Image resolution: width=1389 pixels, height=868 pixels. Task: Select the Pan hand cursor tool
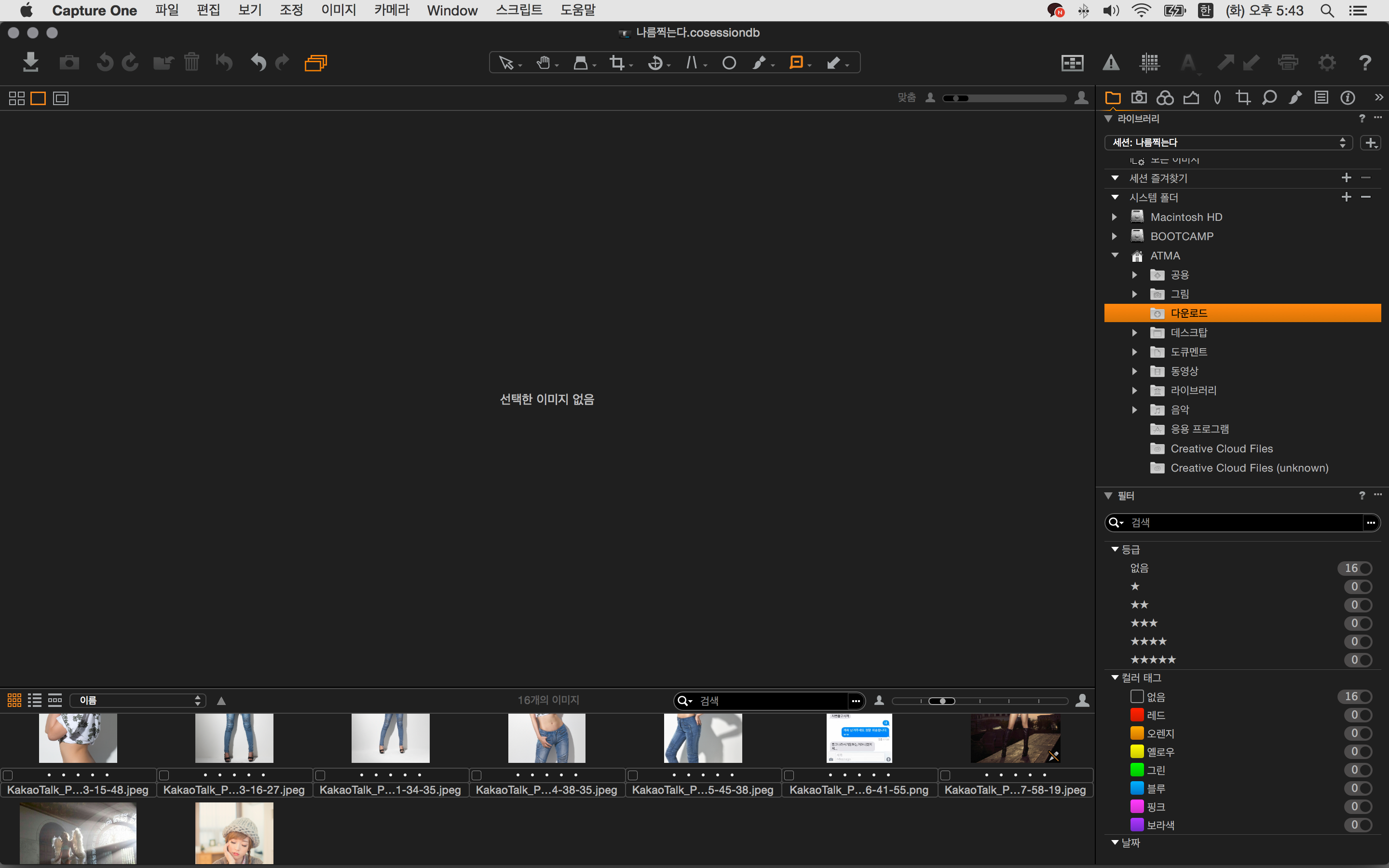click(543, 63)
